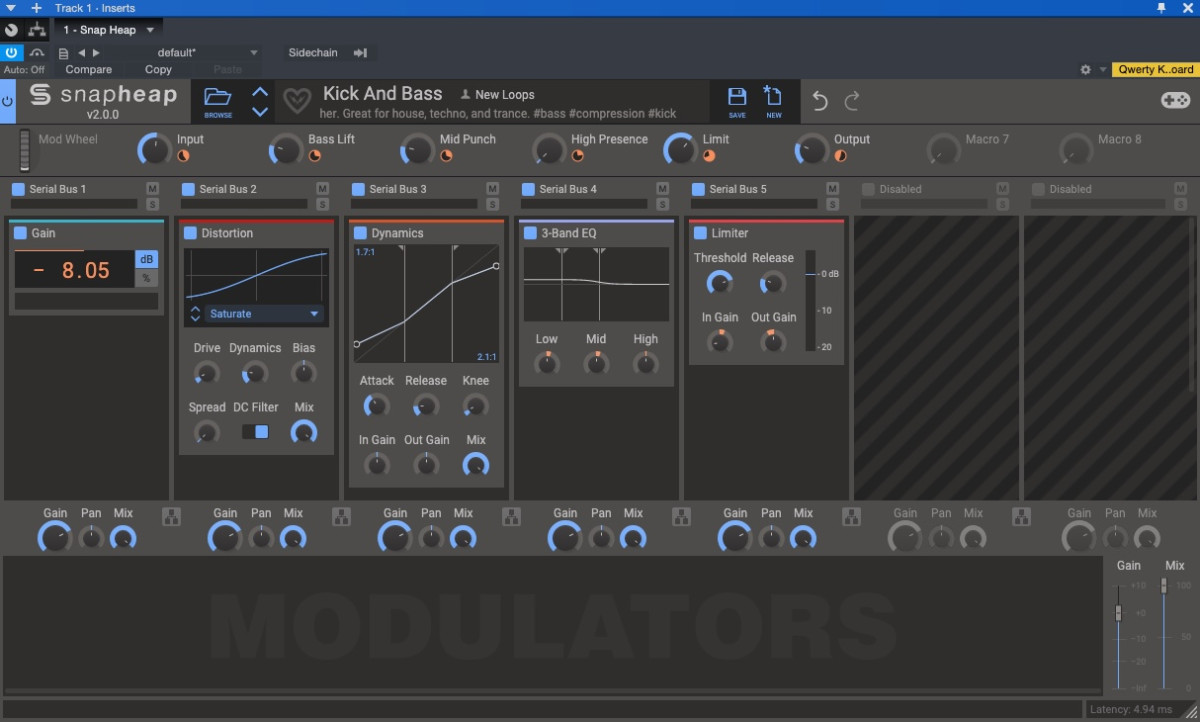Undo the last change
The width and height of the screenshot is (1200, 722).
820,100
